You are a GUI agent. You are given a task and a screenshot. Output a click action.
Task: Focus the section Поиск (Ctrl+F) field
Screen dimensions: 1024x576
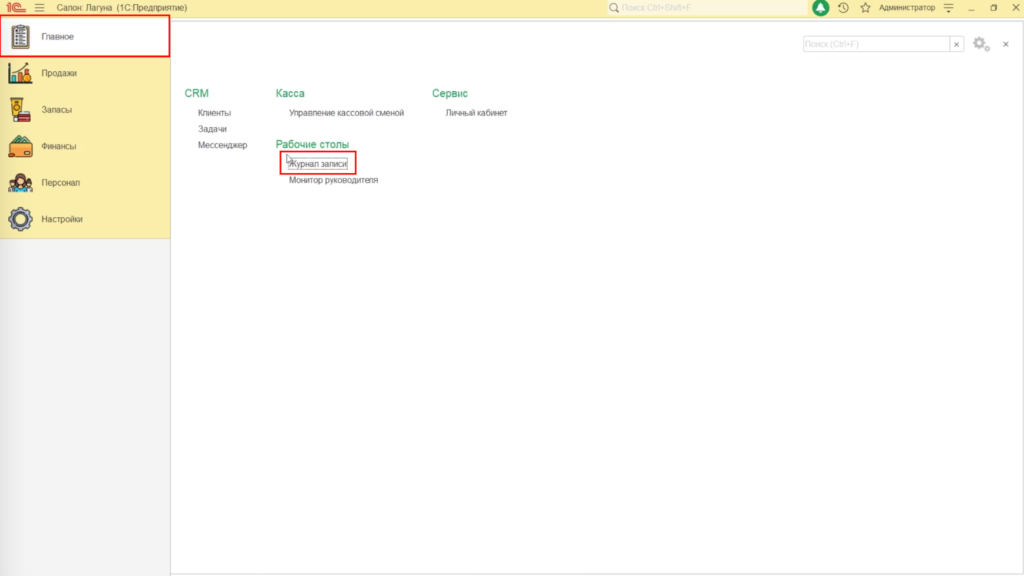tap(876, 44)
